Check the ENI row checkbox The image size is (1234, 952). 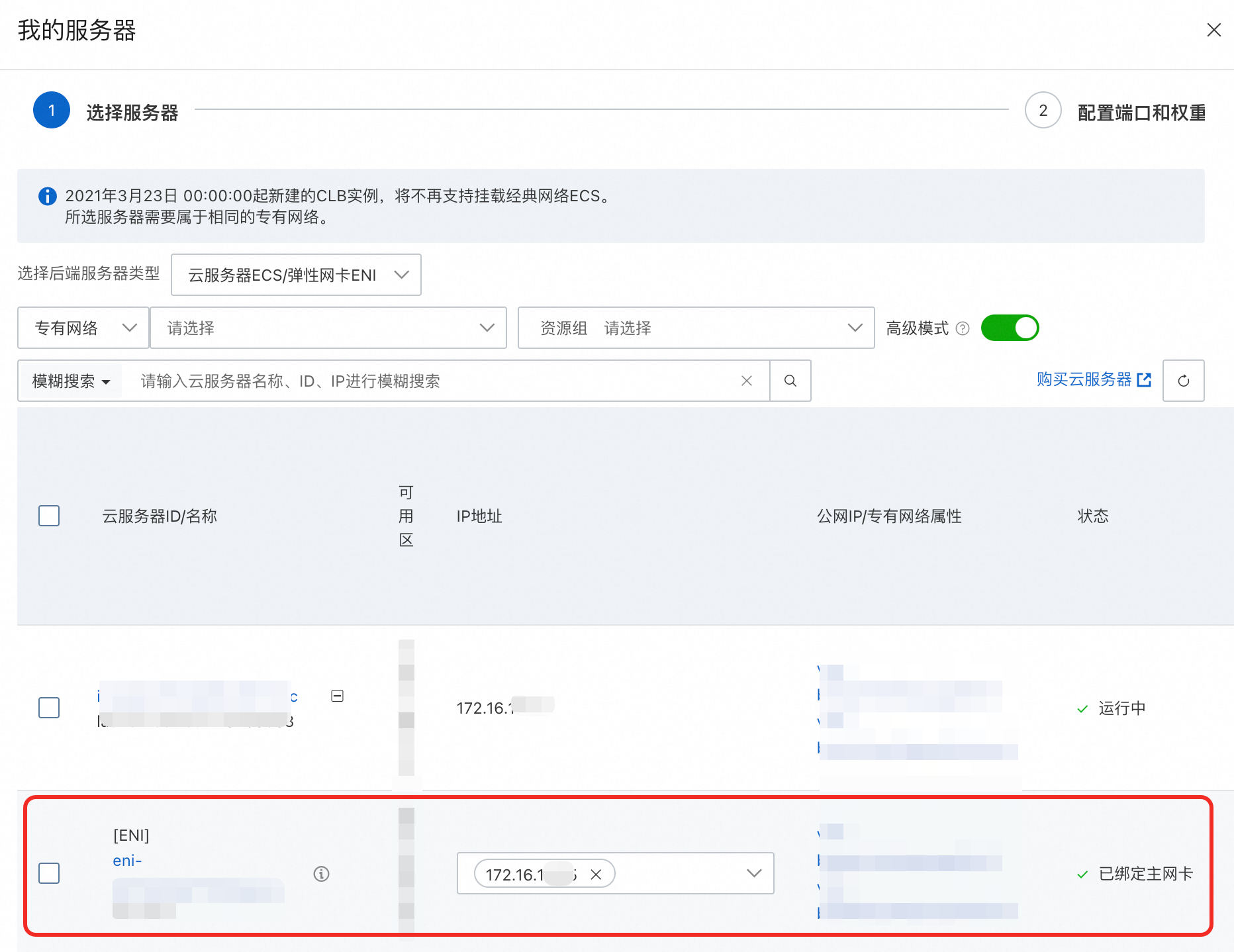(49, 873)
